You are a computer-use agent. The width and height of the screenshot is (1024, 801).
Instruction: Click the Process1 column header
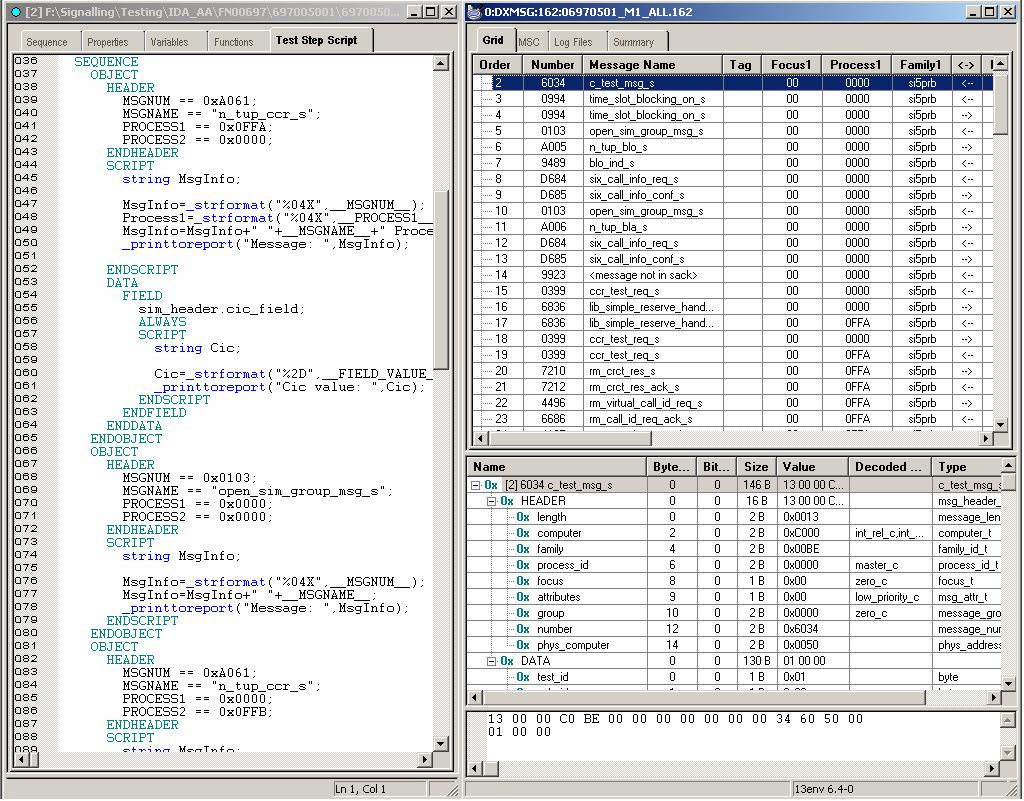(856, 65)
